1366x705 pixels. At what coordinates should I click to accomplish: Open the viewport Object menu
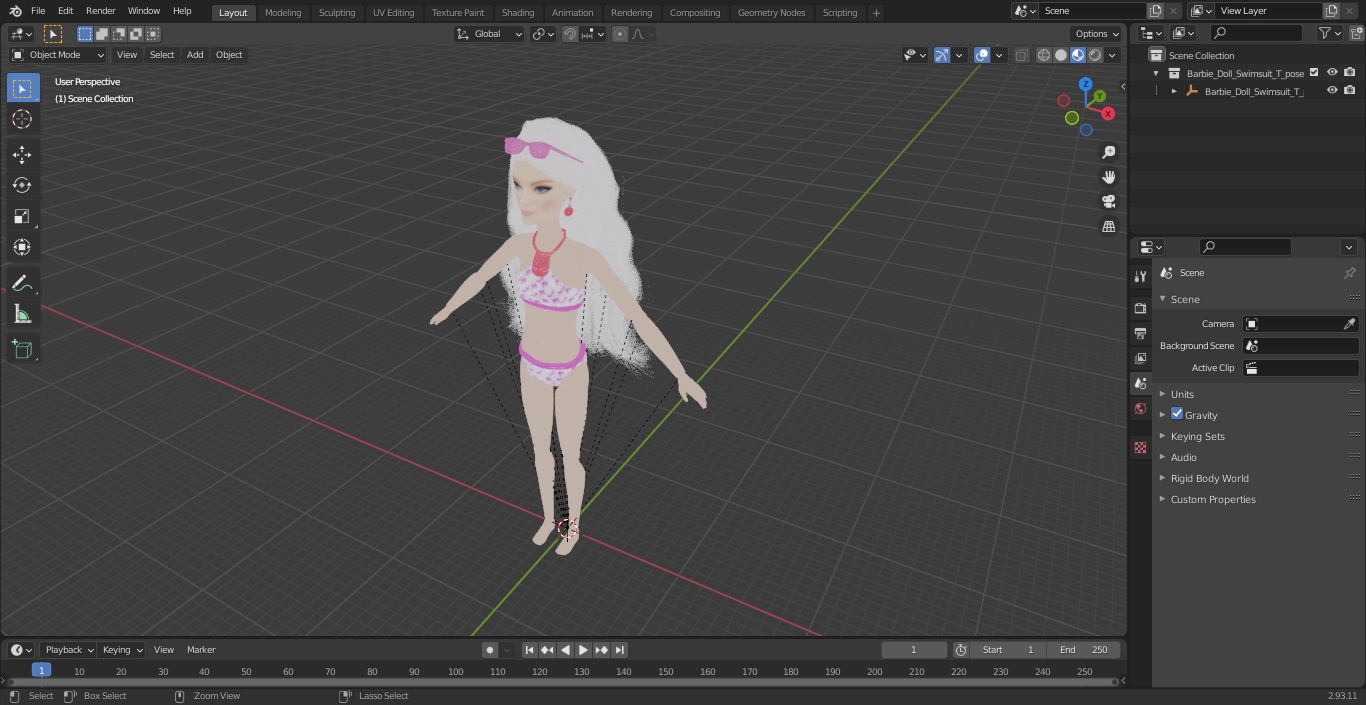(x=229, y=55)
